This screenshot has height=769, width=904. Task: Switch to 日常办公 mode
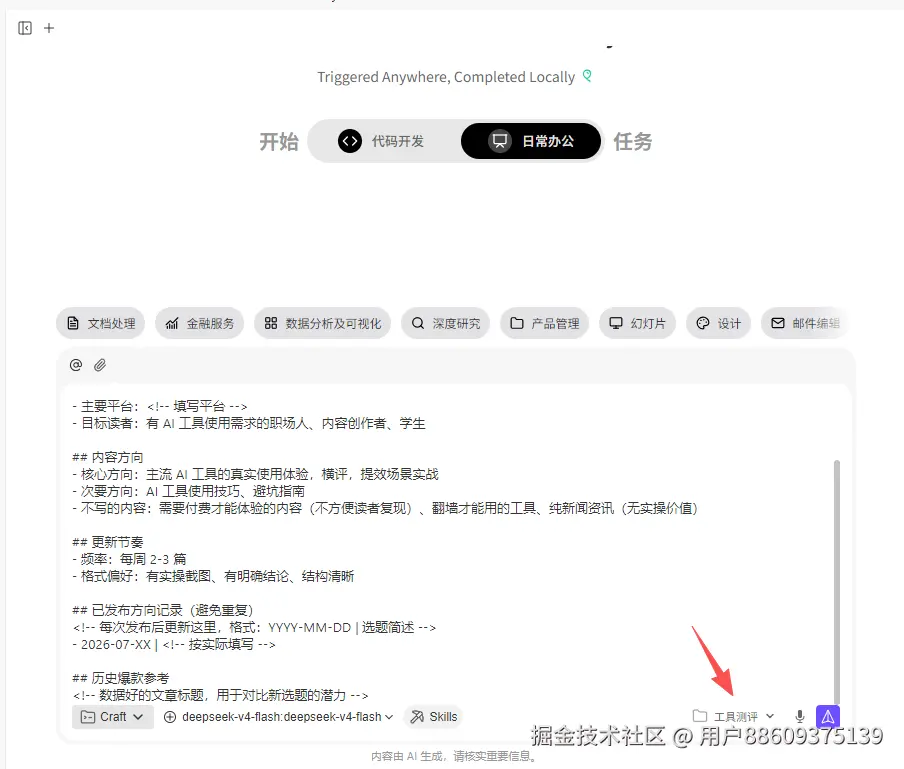pos(531,141)
